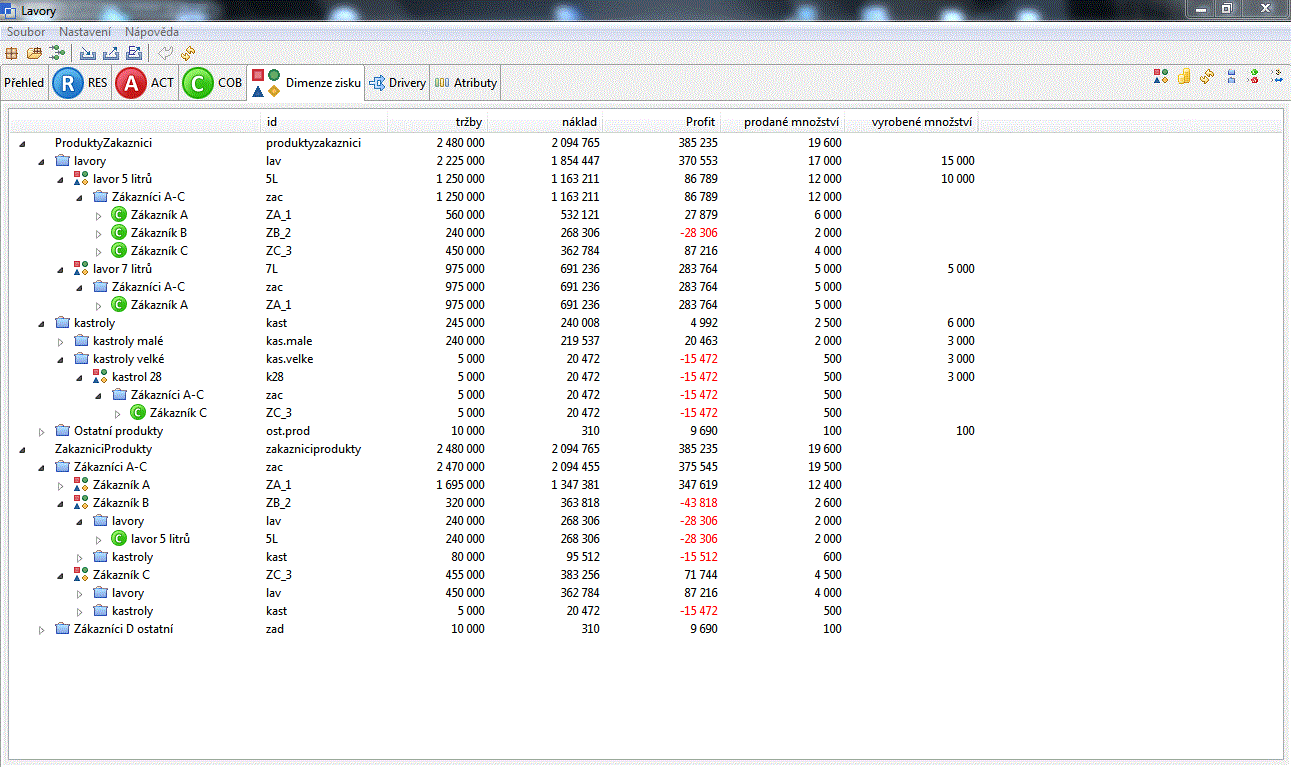Viewport: 1291px width, 767px height.
Task: Click the open folder toolbar icon
Action: point(34,52)
